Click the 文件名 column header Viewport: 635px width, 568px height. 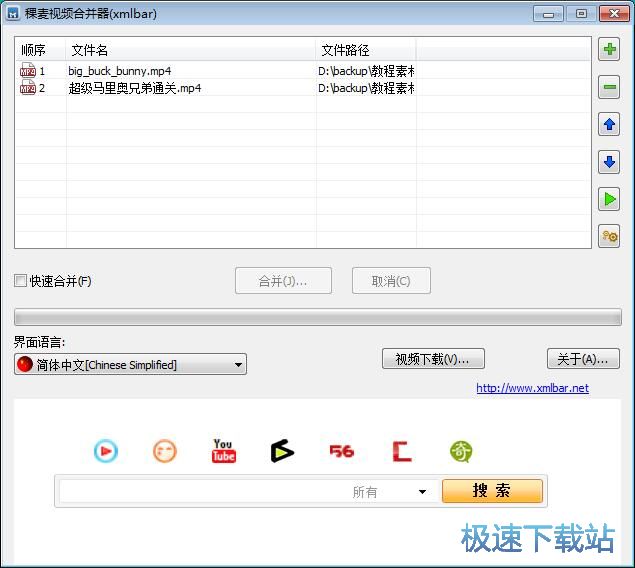190,50
